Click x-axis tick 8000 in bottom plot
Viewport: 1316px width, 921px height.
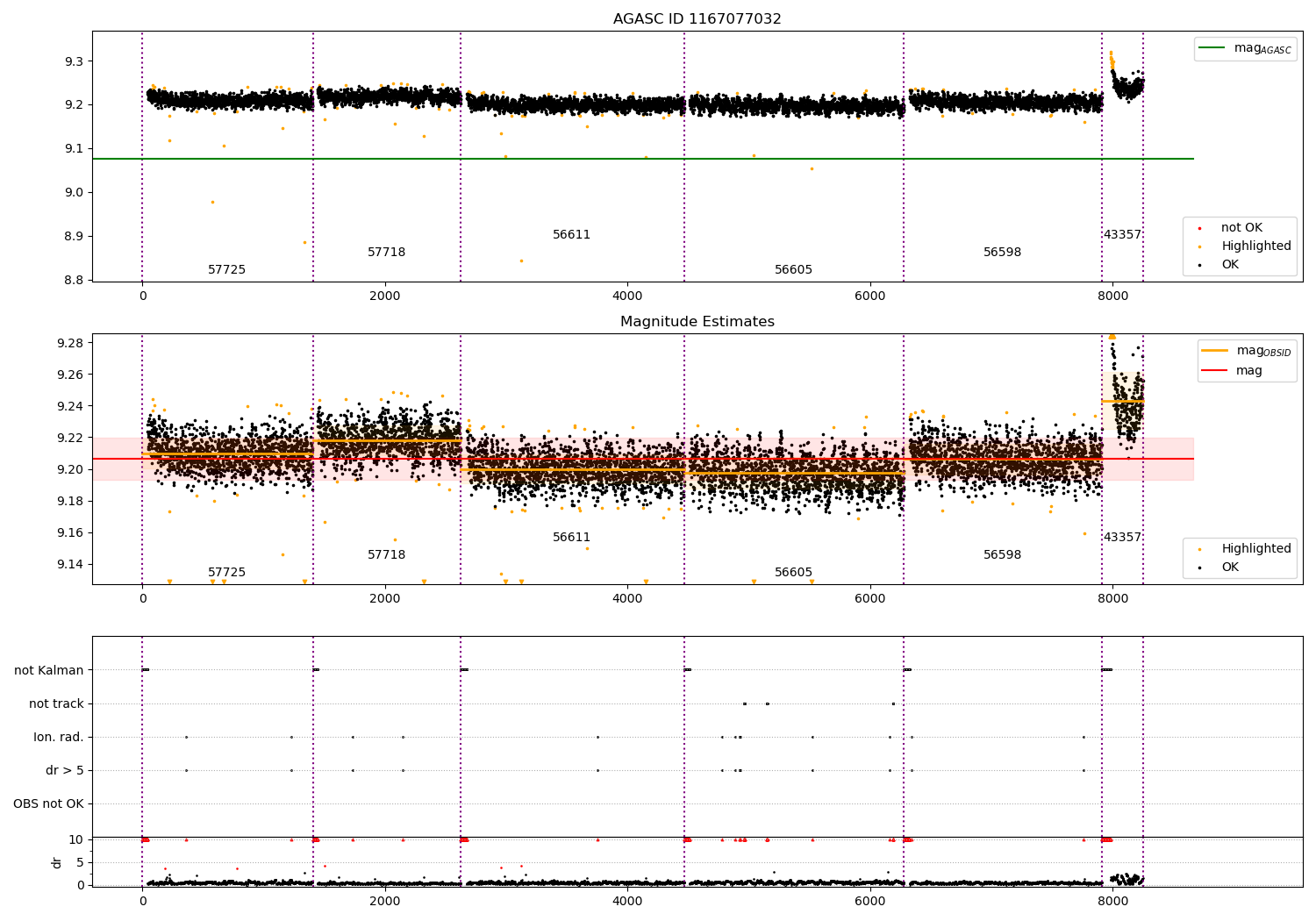1112,901
